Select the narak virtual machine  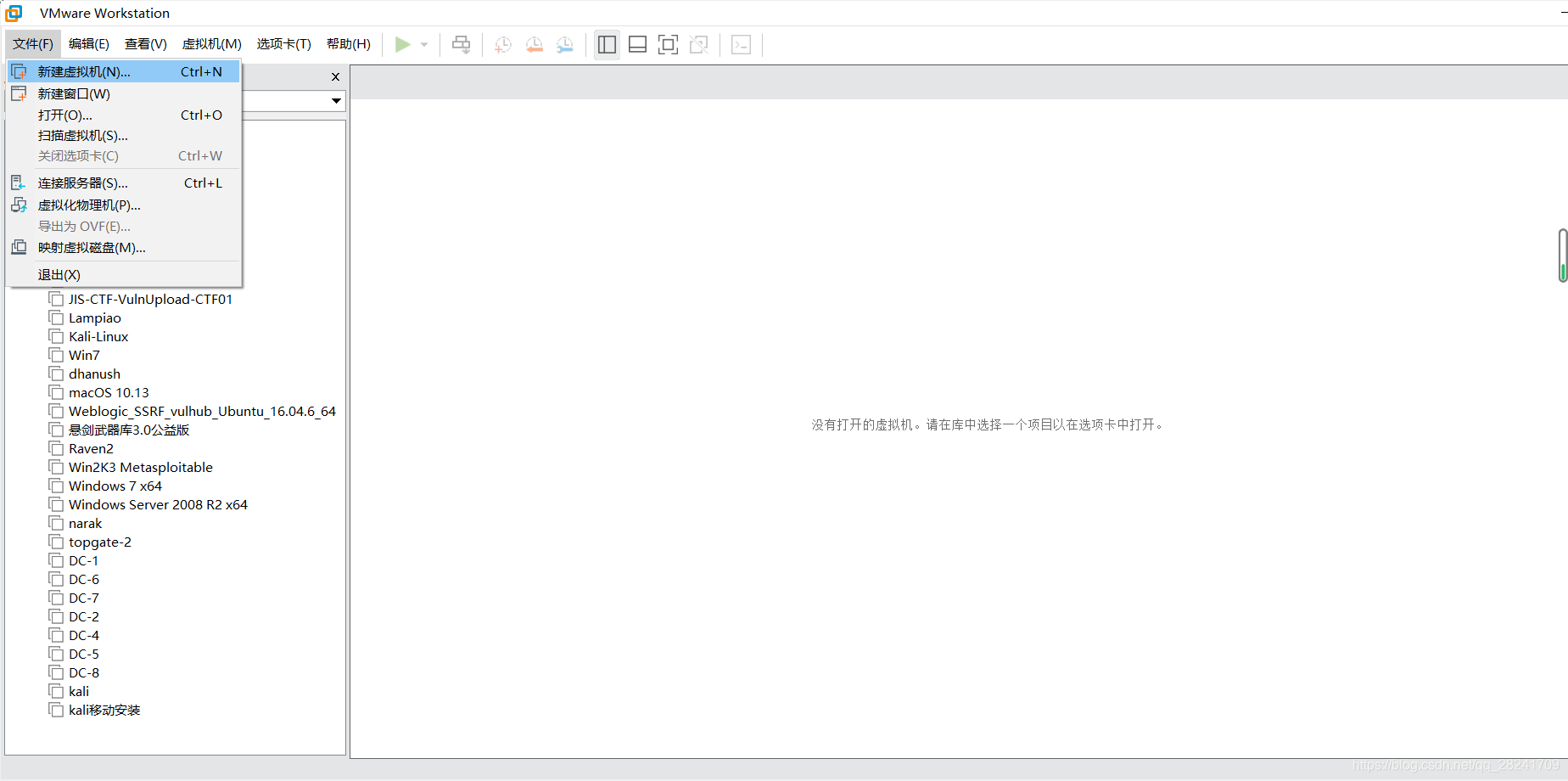pyautogui.click(x=85, y=524)
